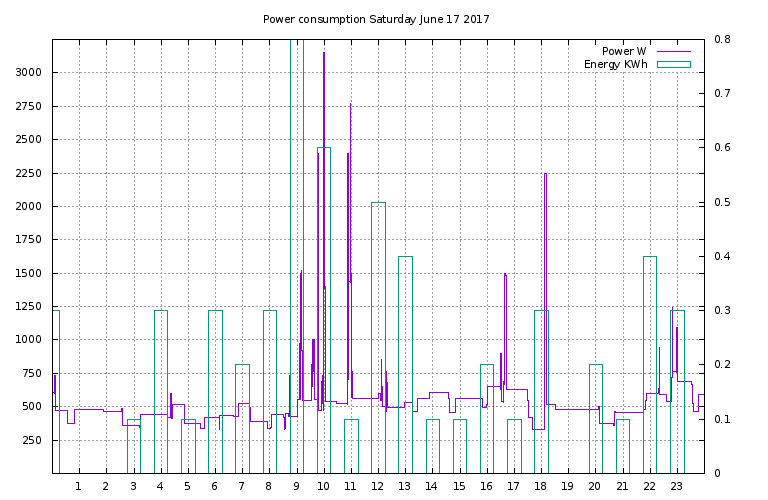
Task: Click the left axis label 1500
Action: [28, 273]
